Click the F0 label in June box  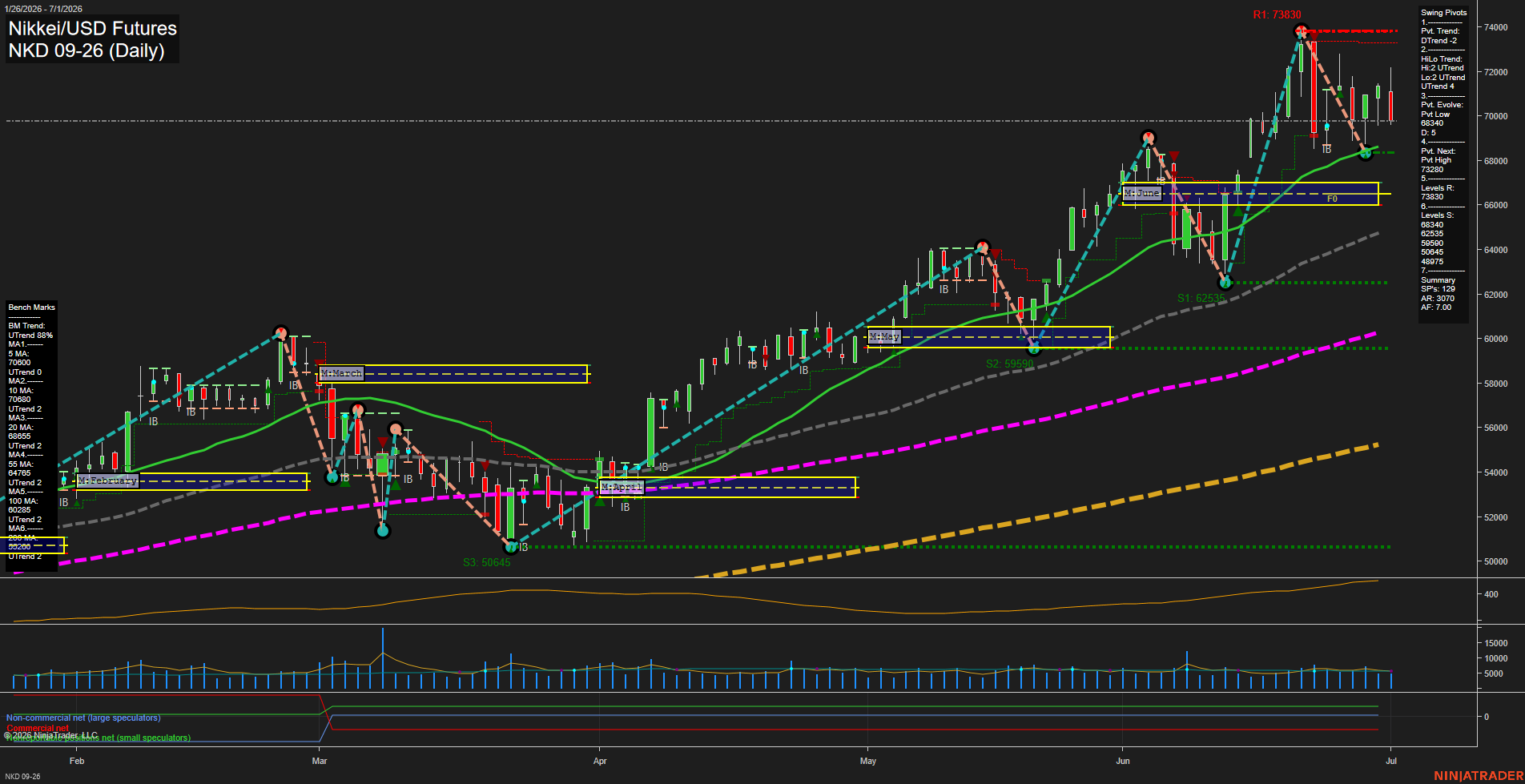(x=1332, y=199)
